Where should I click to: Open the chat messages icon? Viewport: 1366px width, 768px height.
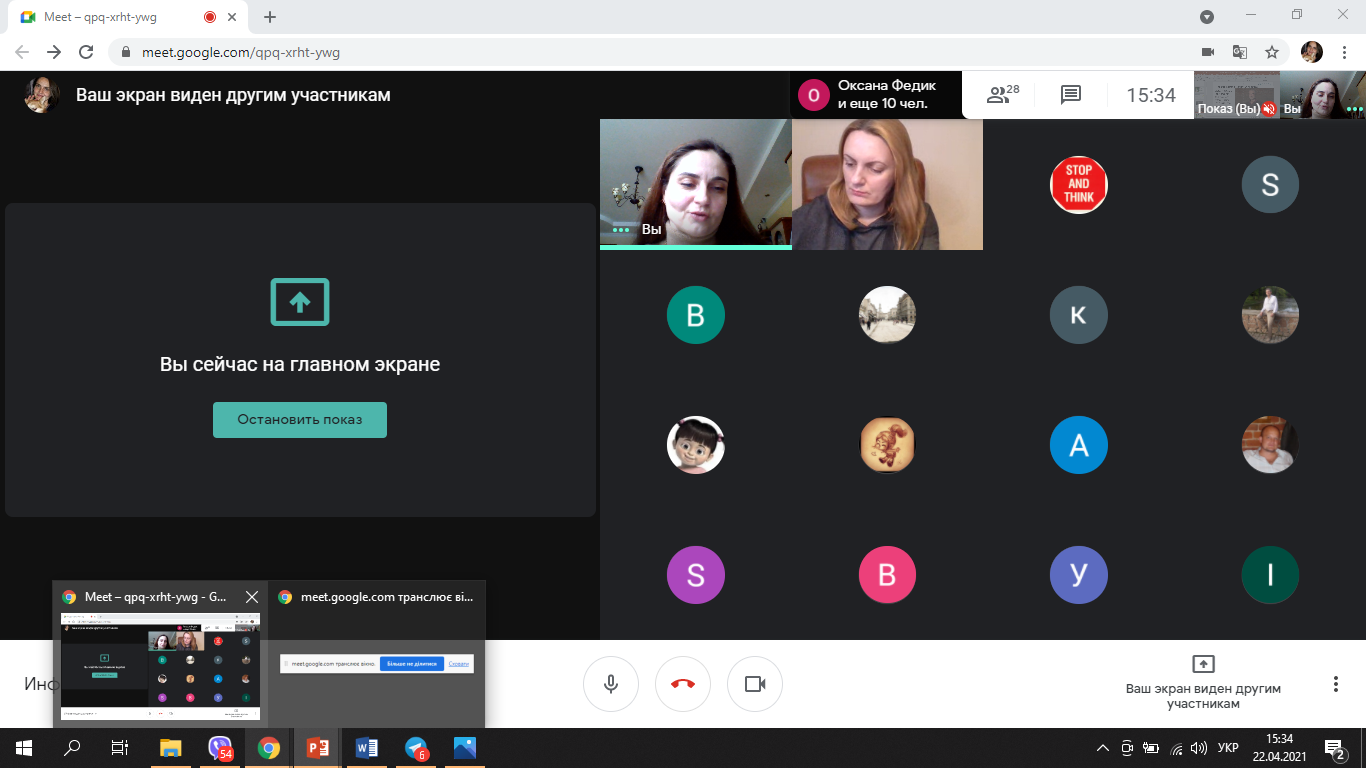tap(1070, 95)
